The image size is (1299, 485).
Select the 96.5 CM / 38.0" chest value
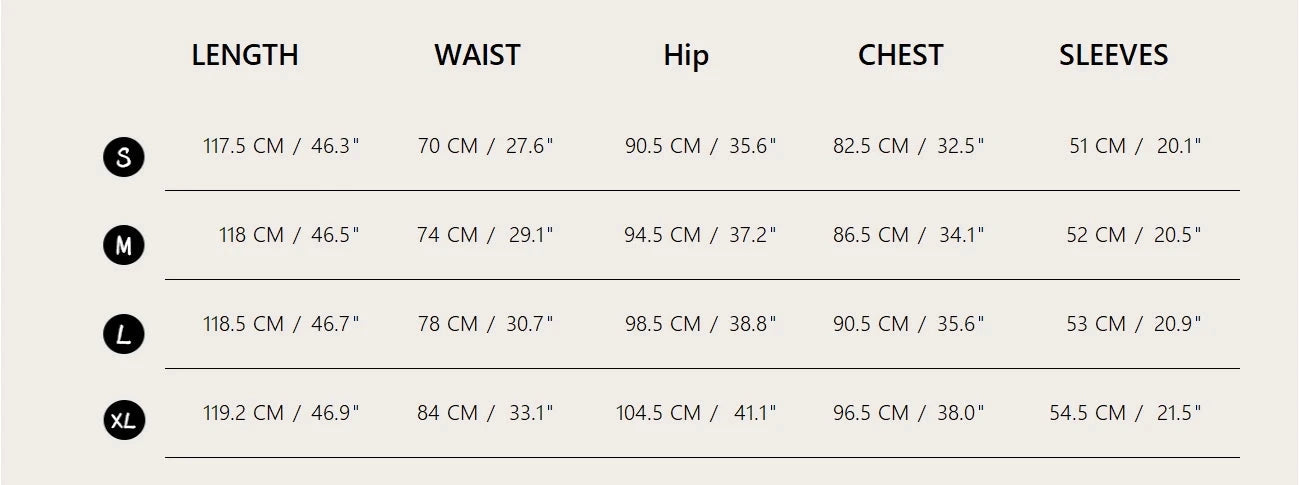pyautogui.click(x=908, y=413)
